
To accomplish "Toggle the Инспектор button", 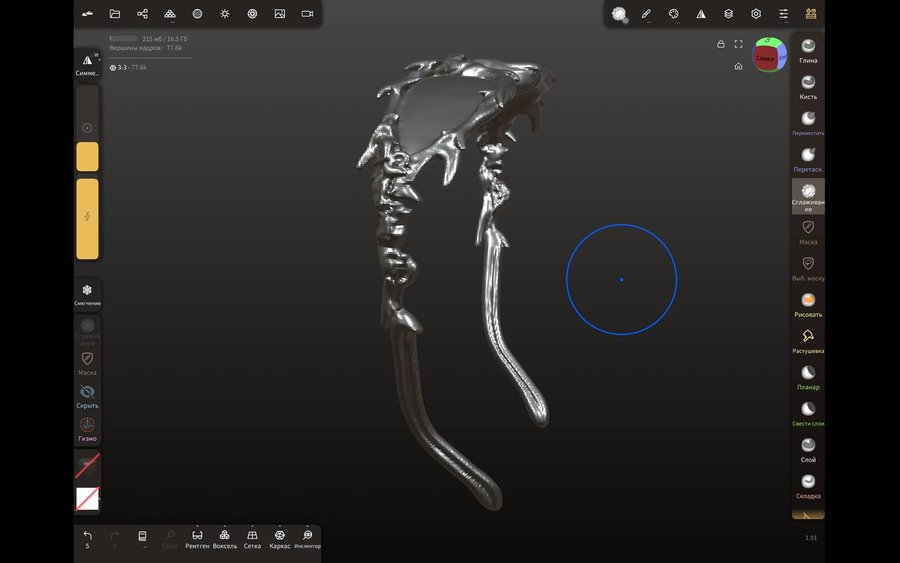I will click(307, 539).
